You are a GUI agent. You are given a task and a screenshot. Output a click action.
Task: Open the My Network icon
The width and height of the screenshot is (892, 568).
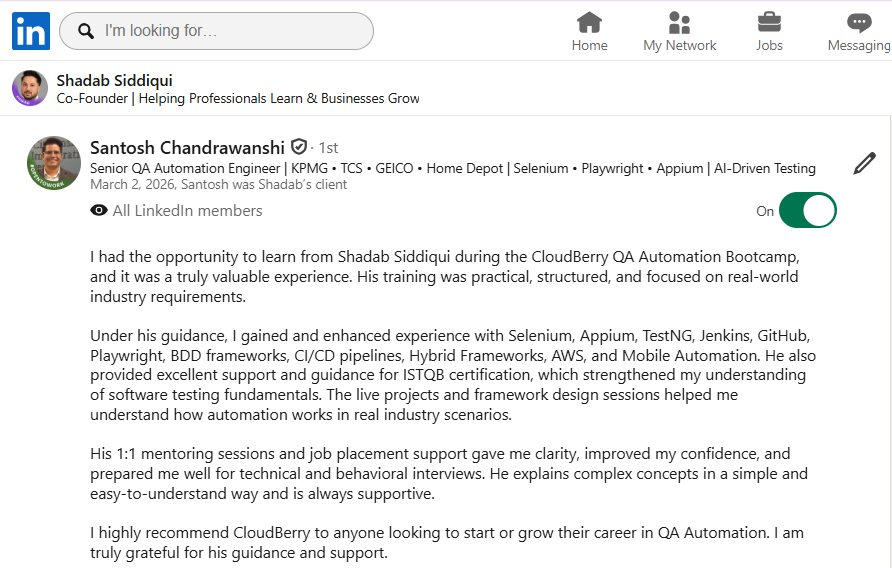pos(680,22)
